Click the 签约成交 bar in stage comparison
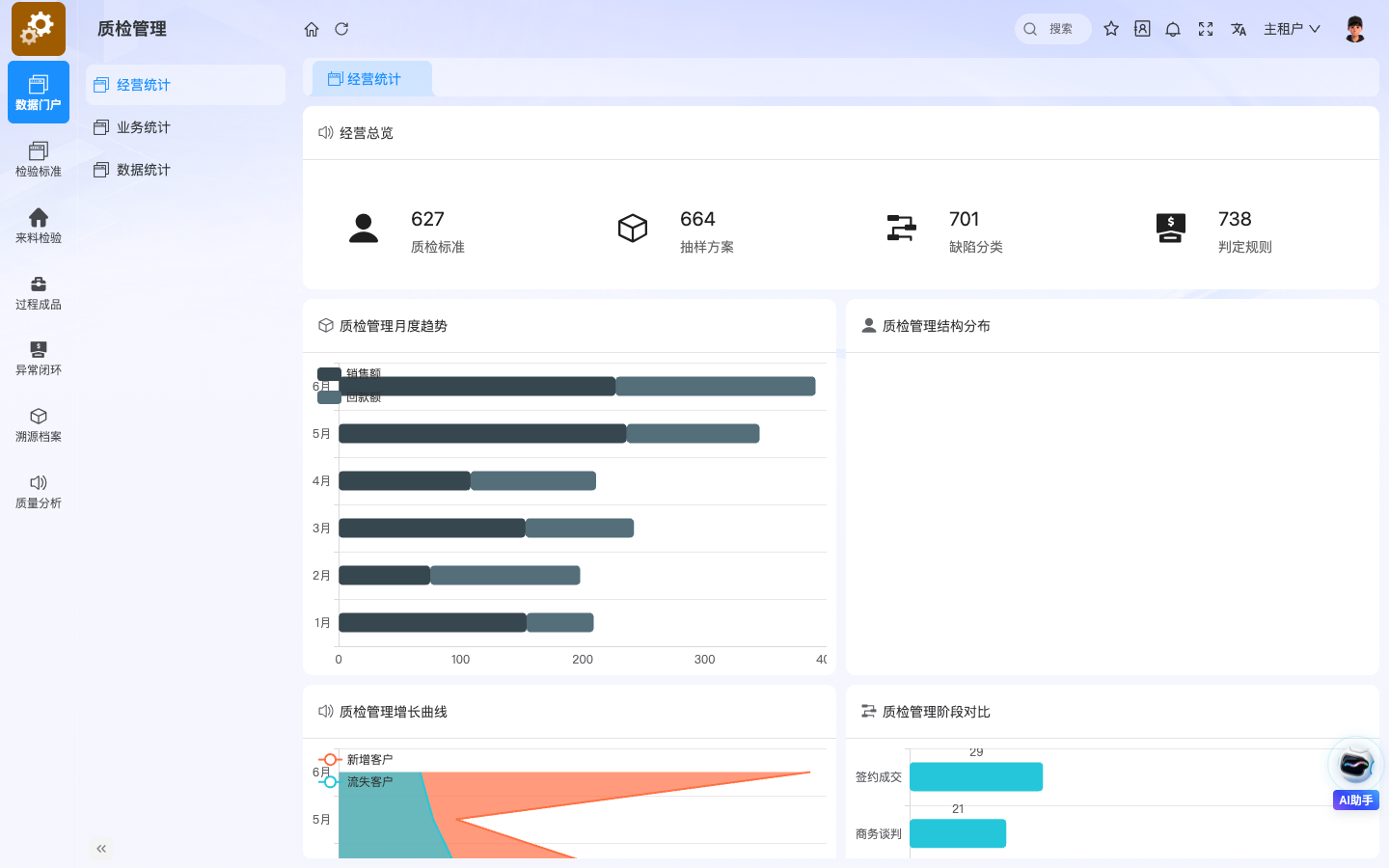 (x=976, y=777)
